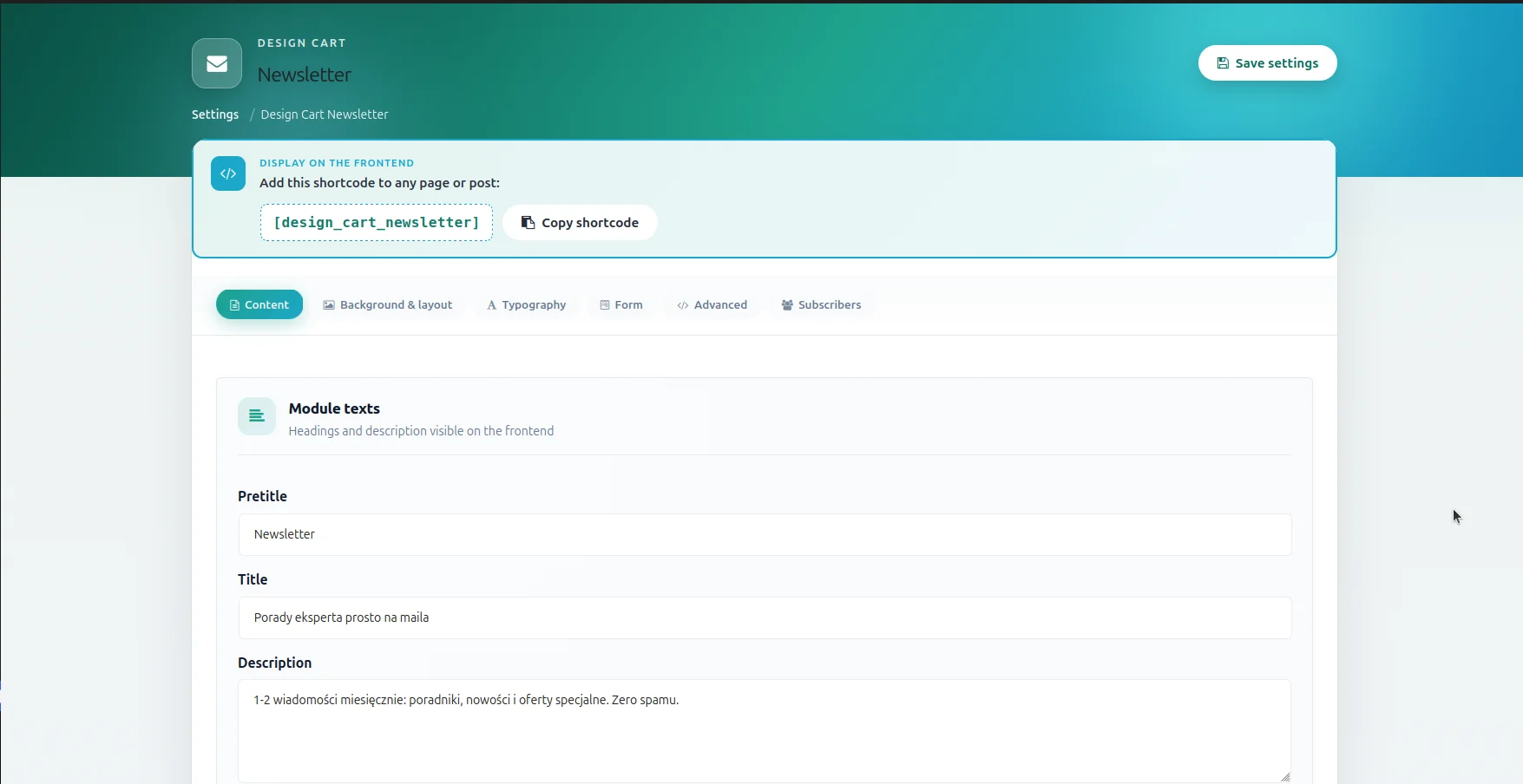Screen dimensions: 1523x784
Task: Save the newsletter settings
Action: (x=1267, y=63)
